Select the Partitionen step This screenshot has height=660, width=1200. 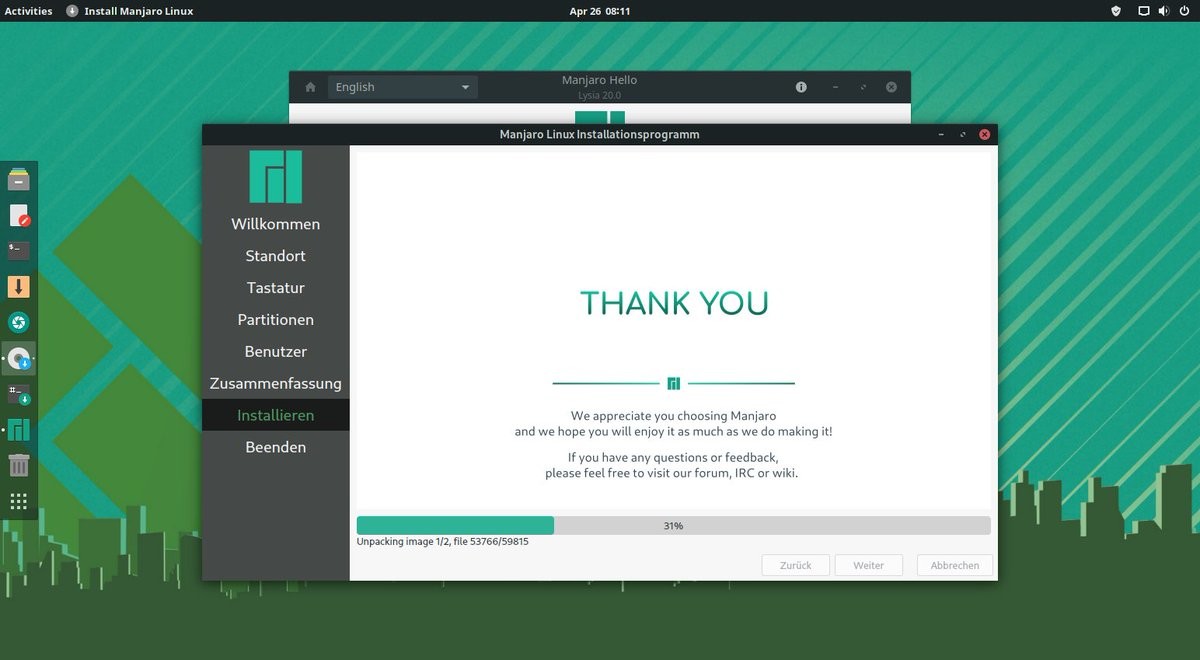coord(276,320)
